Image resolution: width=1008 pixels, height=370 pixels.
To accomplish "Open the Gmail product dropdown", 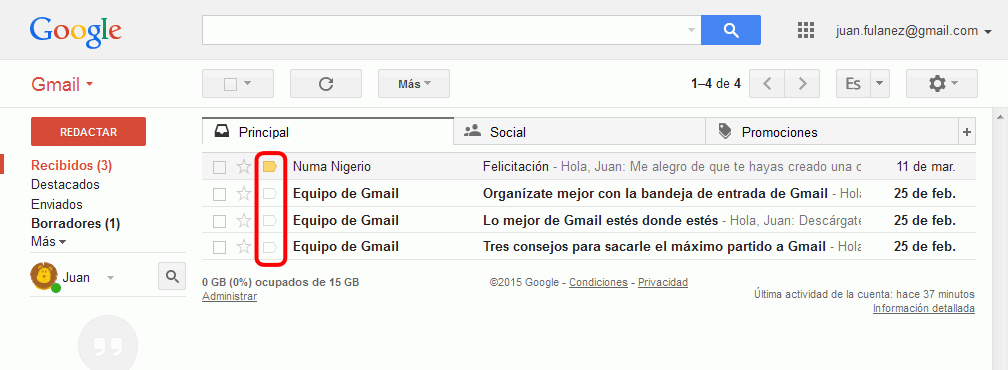I will coord(62,84).
